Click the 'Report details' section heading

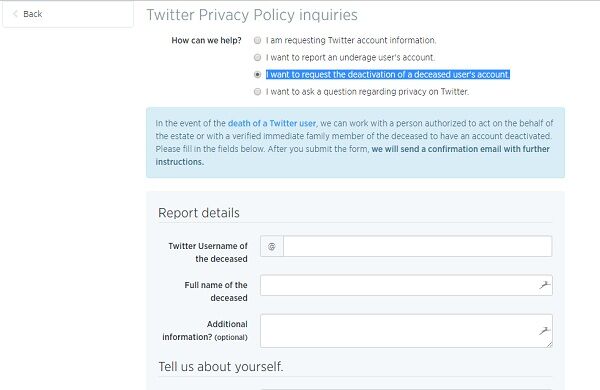(199, 213)
